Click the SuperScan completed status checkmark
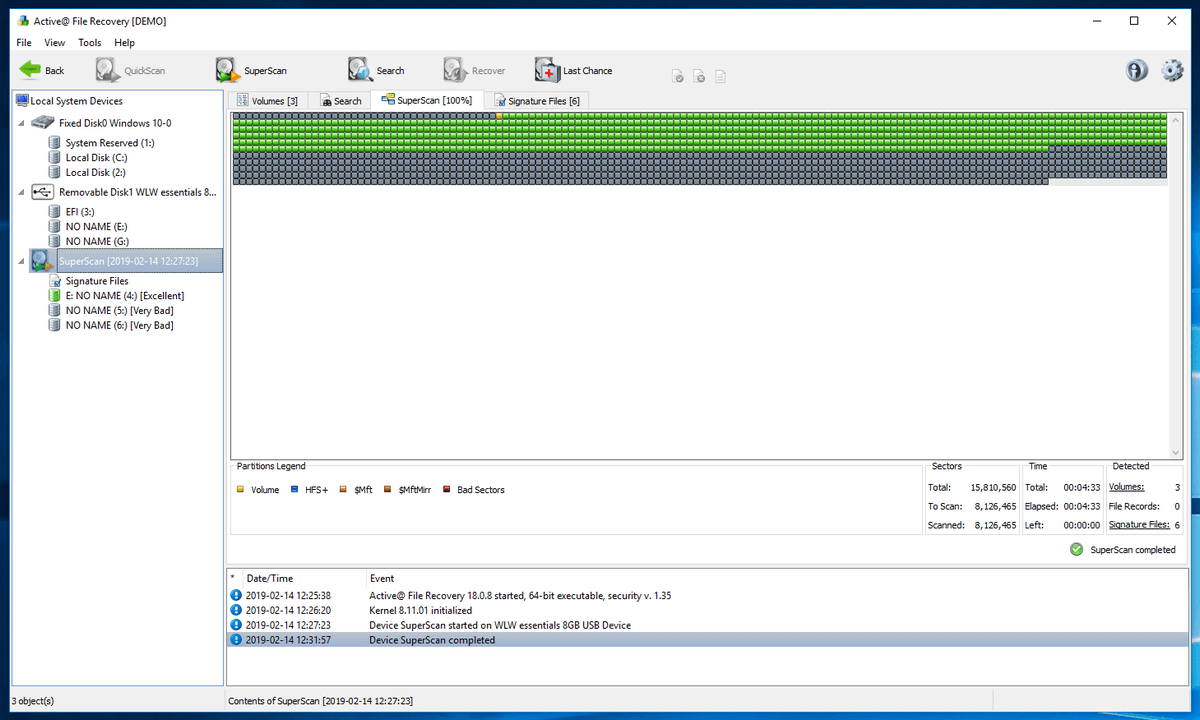Image resolution: width=1200 pixels, height=720 pixels. coord(1076,549)
